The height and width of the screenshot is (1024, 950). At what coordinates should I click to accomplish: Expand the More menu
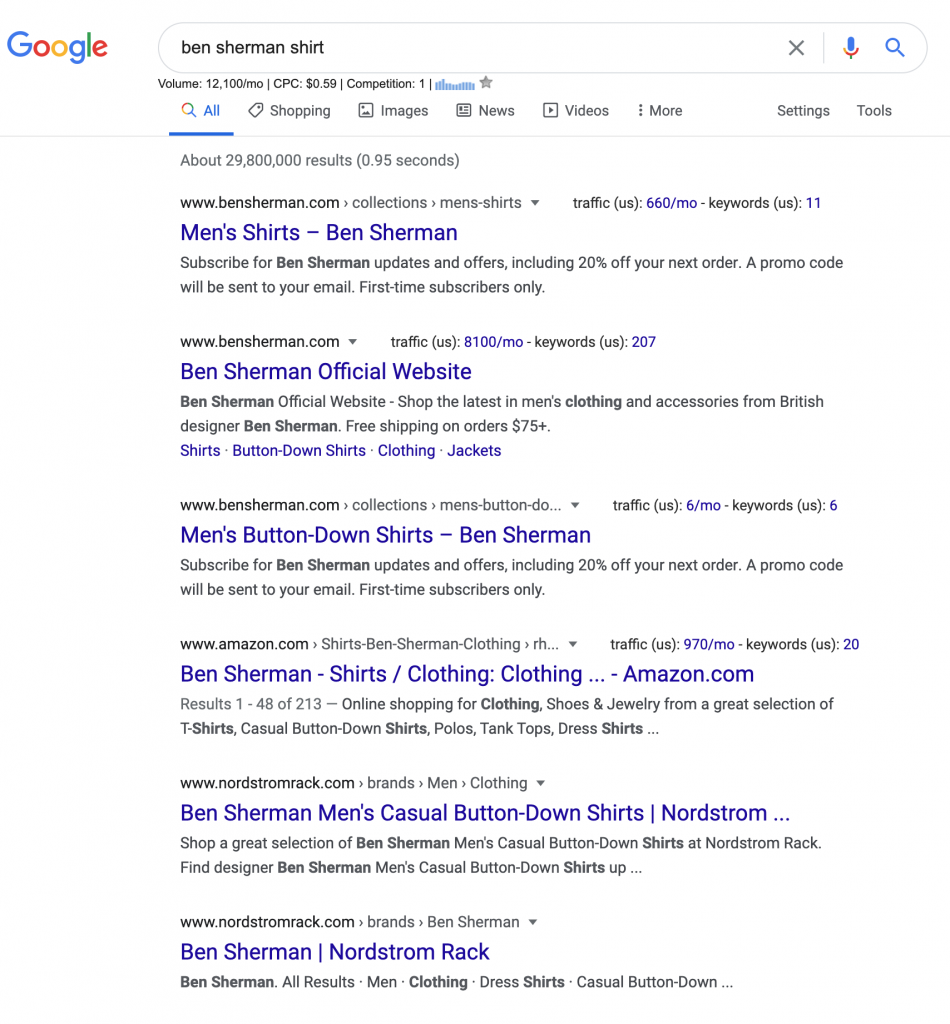click(659, 111)
